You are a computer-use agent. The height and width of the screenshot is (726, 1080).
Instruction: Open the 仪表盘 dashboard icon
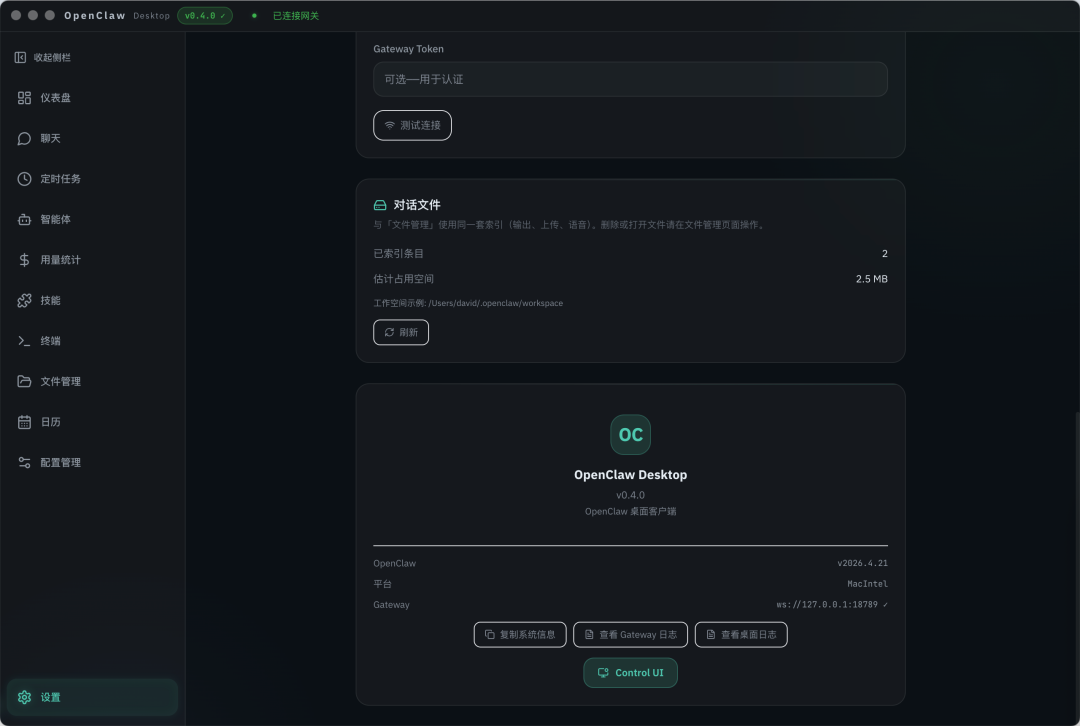(x=24, y=98)
